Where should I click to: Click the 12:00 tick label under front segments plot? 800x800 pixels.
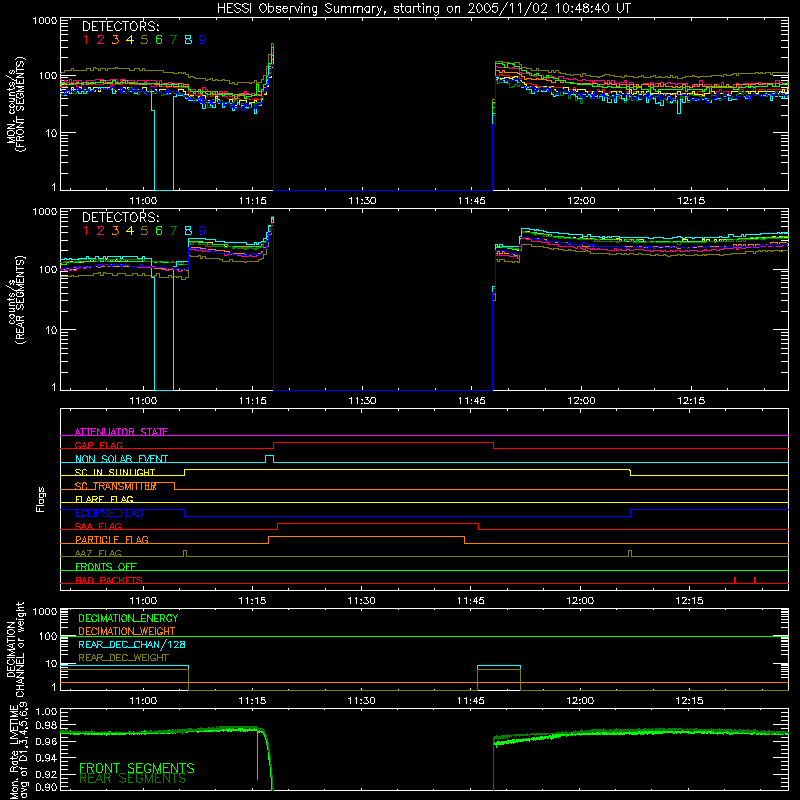[581, 201]
